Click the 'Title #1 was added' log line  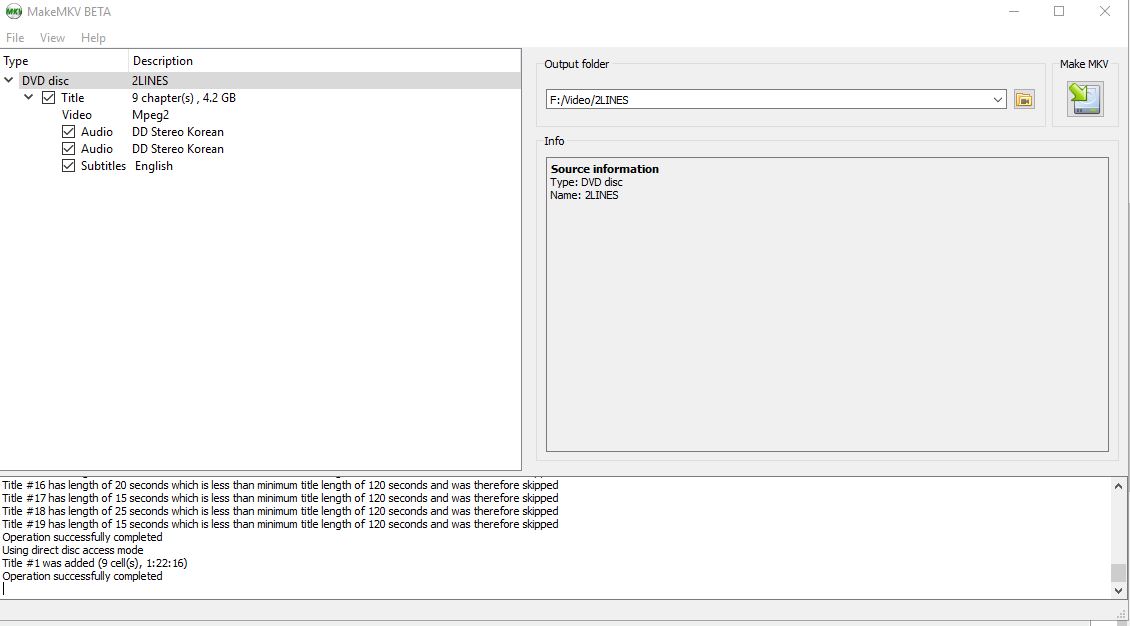tap(94, 563)
